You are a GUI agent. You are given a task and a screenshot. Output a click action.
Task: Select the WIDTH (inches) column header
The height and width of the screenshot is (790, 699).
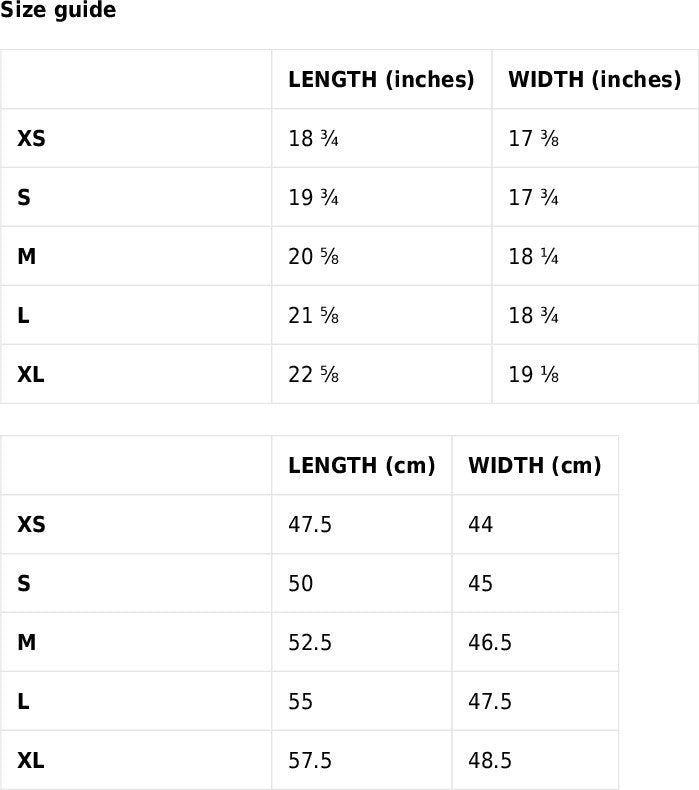tap(594, 80)
